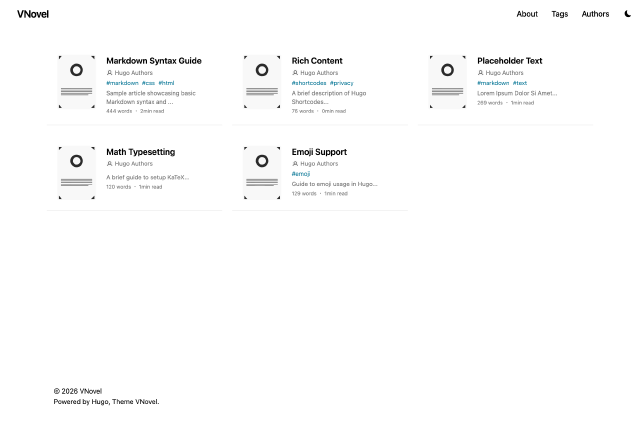Select the #html tag link
The image size is (640, 427).
click(167, 83)
